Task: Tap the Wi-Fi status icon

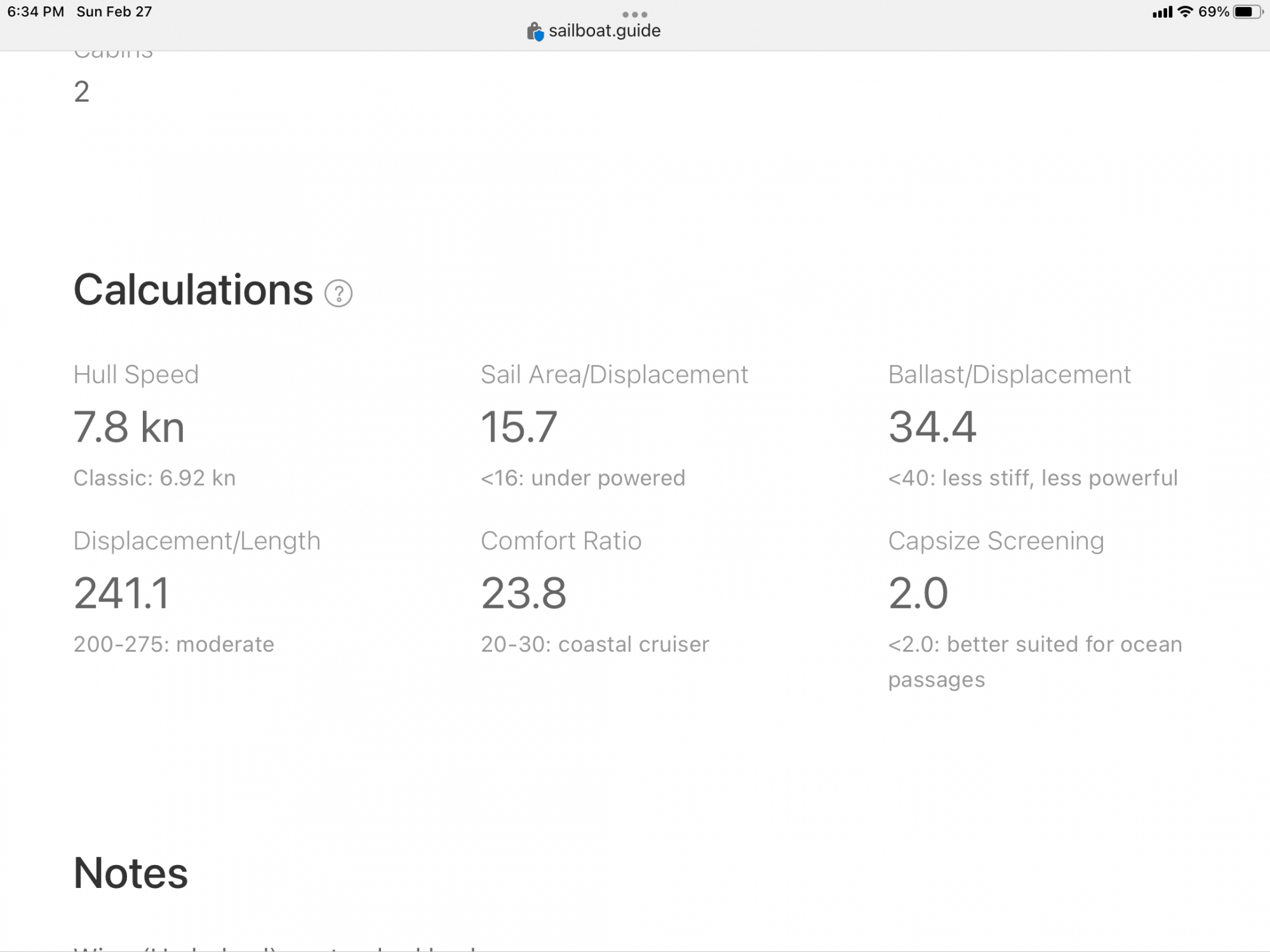Action: pyautogui.click(x=1185, y=12)
